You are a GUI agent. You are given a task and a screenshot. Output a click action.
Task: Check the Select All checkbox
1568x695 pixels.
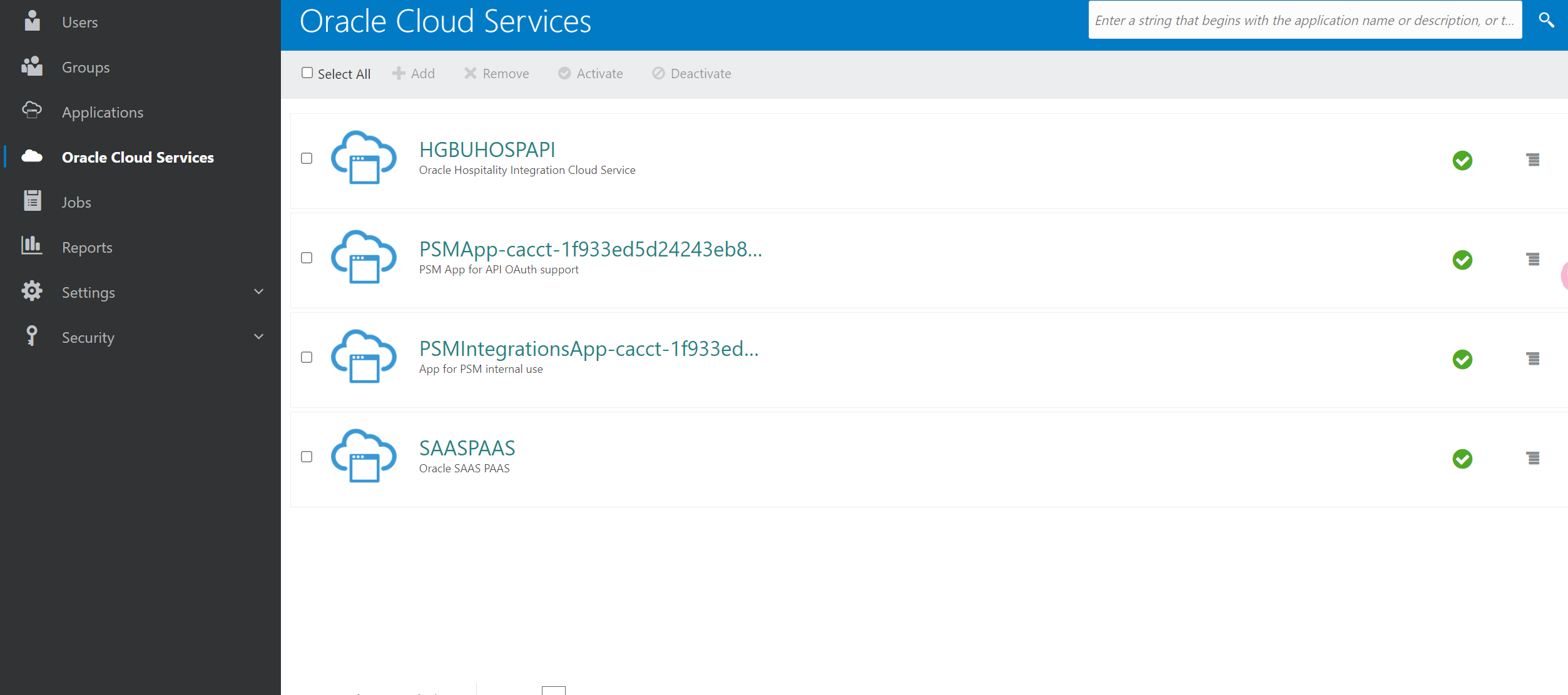(307, 73)
